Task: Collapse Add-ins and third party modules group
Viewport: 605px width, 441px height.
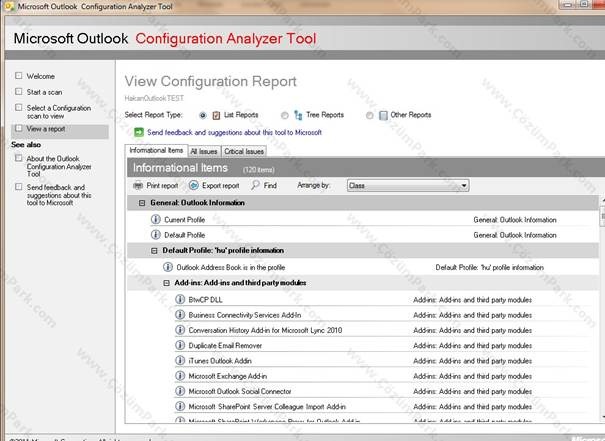Action: [166, 283]
